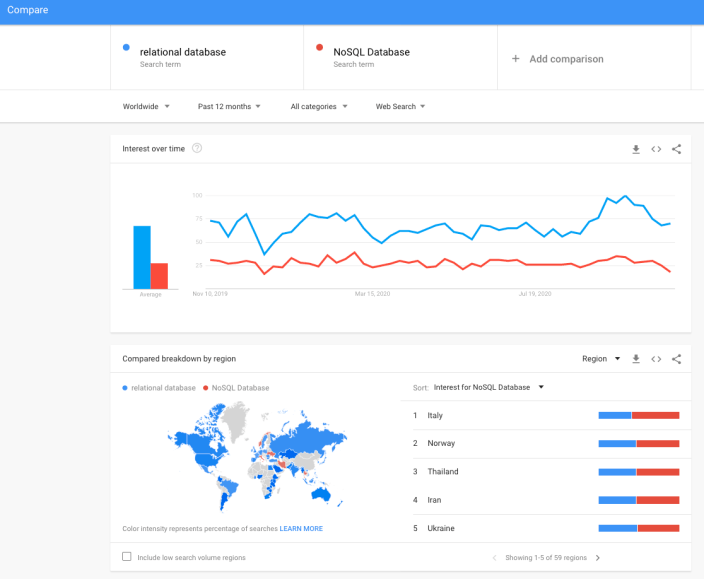This screenshot has height=579, width=704.
Task: Expand the All categories filter
Action: point(319,106)
